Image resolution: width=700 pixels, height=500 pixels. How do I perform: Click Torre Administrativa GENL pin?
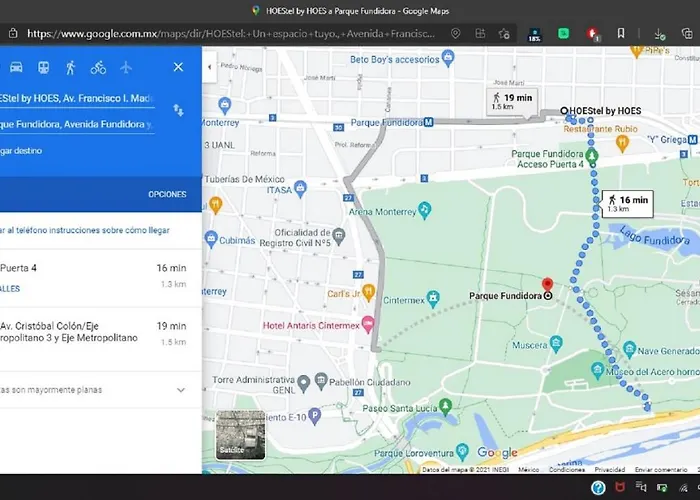pyautogui.click(x=304, y=383)
